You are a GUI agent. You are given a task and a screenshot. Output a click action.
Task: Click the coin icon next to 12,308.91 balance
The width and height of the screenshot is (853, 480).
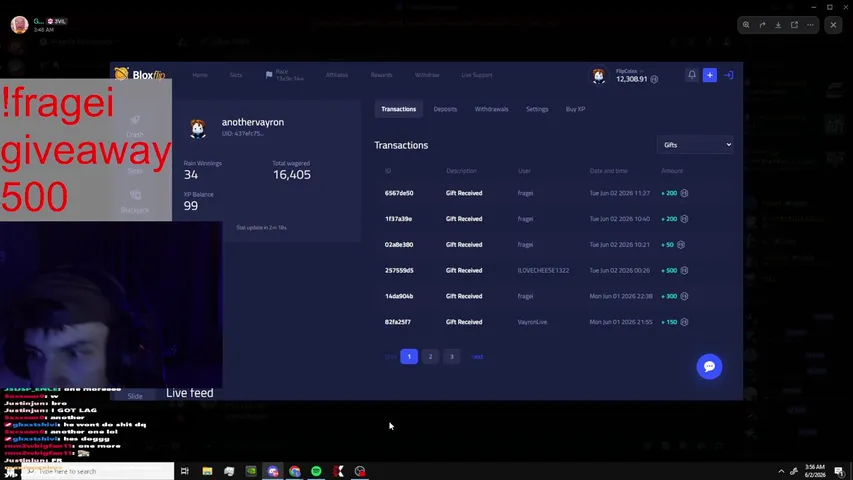[654, 79]
